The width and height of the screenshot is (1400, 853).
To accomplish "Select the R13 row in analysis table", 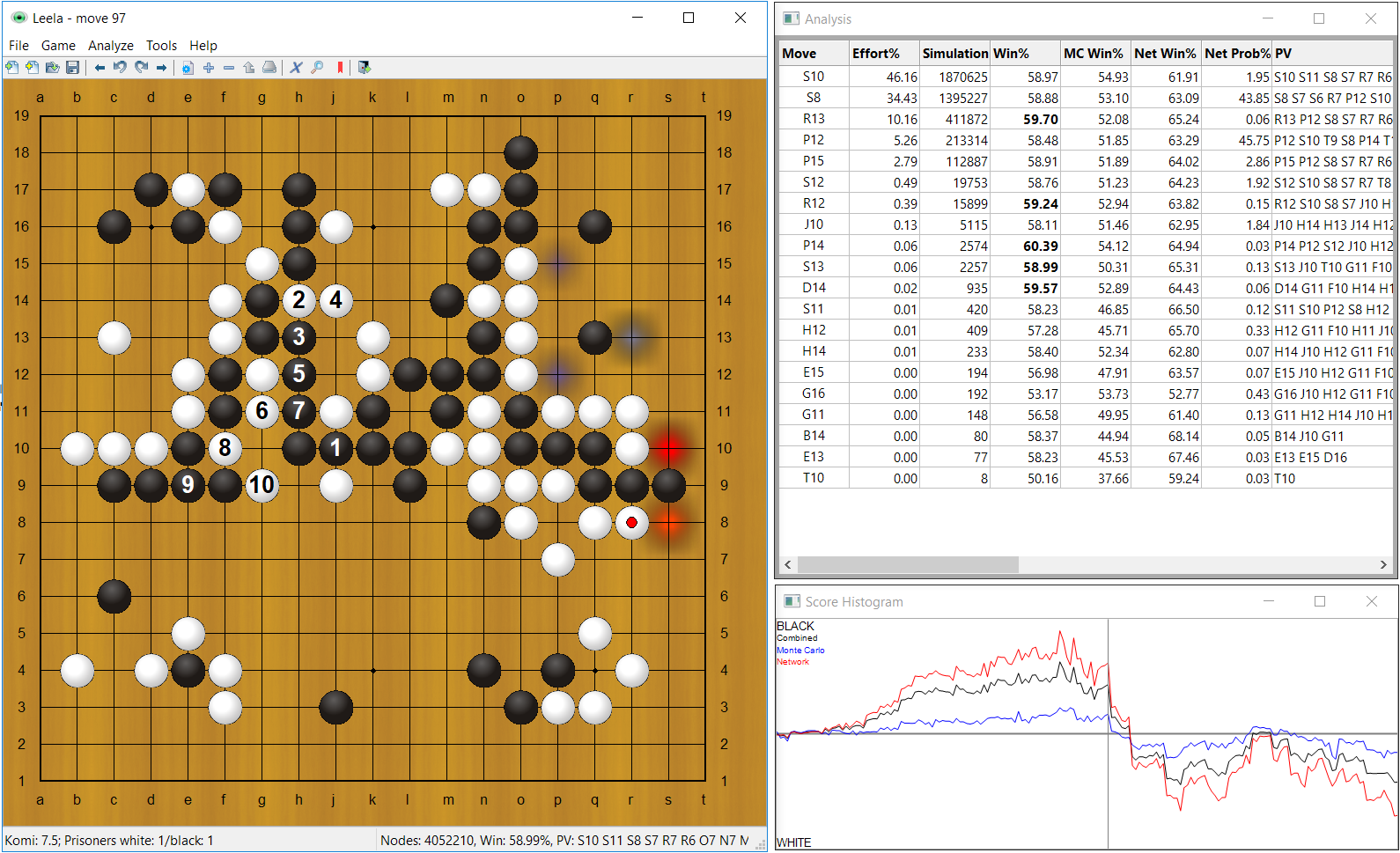I will [x=1087, y=119].
